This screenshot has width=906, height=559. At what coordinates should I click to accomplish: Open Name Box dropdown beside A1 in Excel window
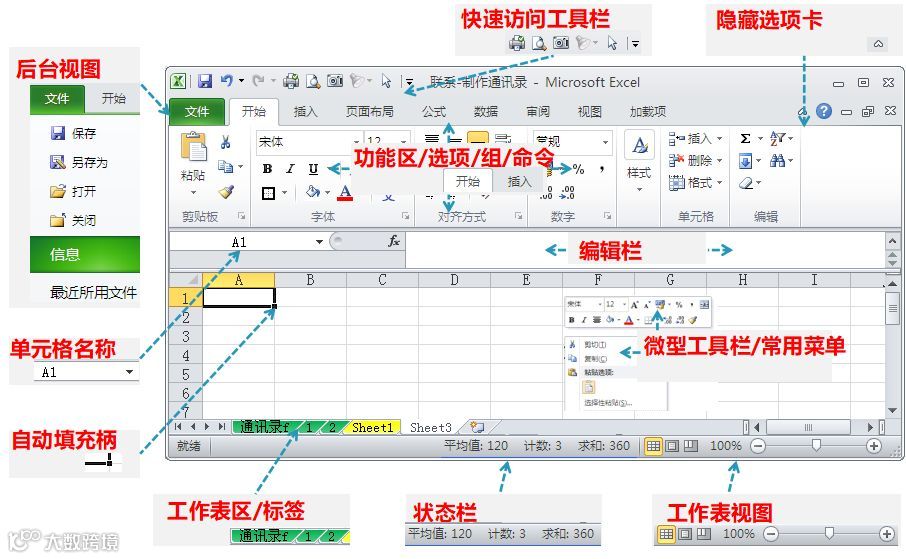(x=319, y=242)
